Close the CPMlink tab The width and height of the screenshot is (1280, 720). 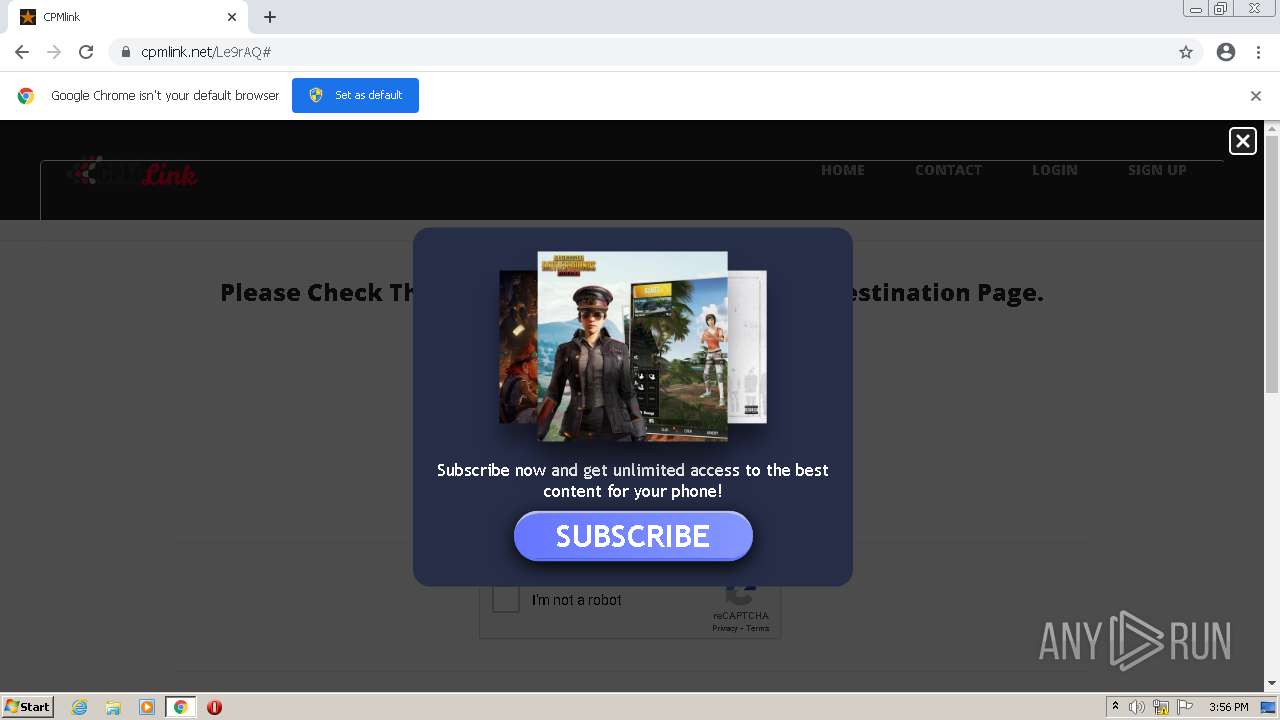click(x=232, y=17)
